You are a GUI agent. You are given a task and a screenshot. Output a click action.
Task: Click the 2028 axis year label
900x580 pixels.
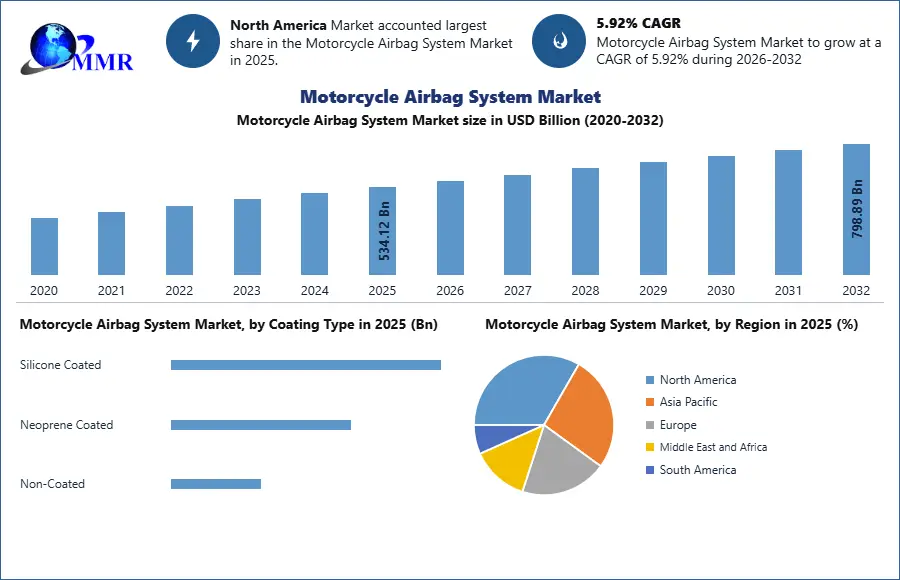tap(585, 291)
